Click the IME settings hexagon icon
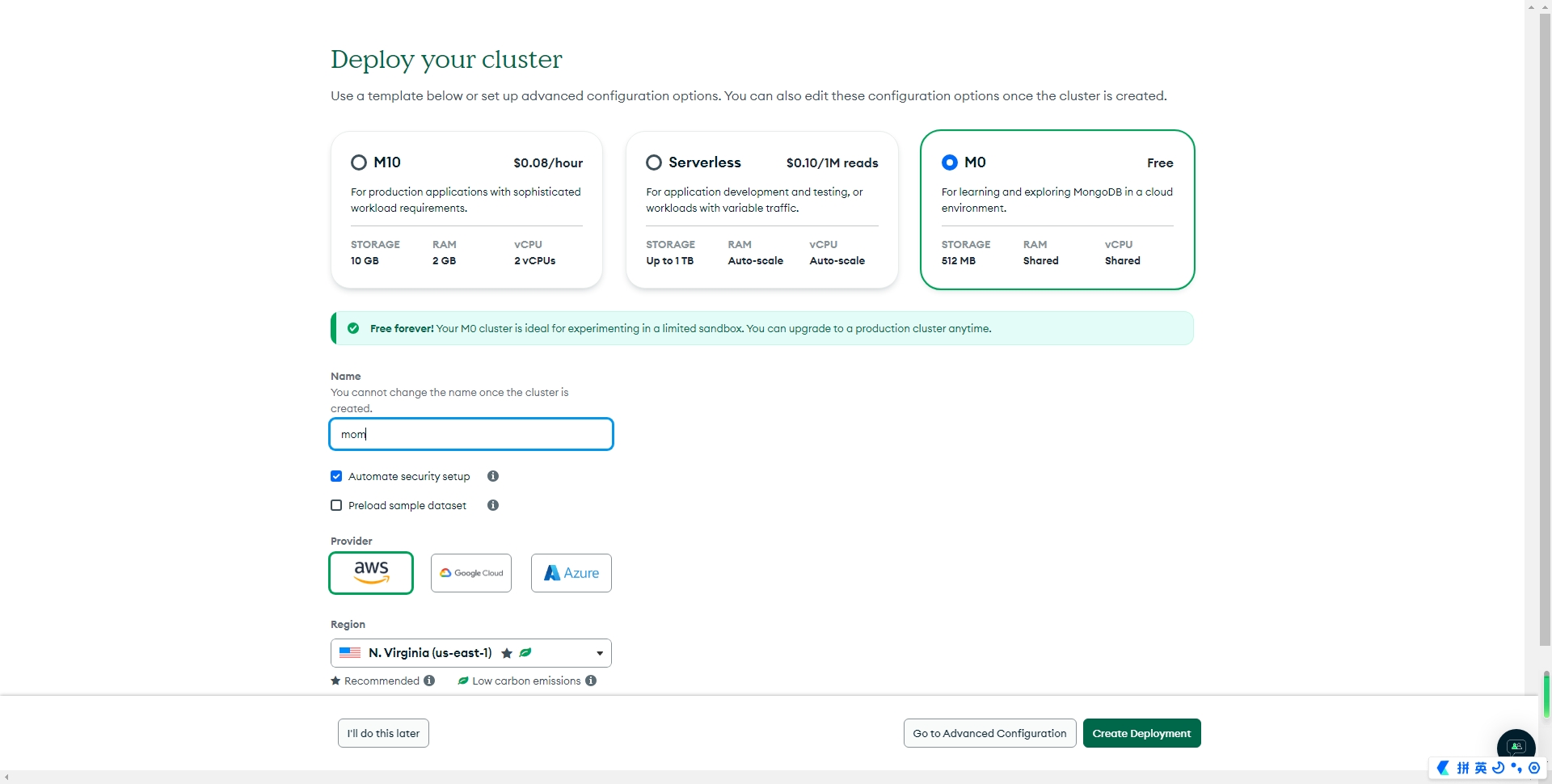This screenshot has width=1552, height=784. coord(1534,768)
